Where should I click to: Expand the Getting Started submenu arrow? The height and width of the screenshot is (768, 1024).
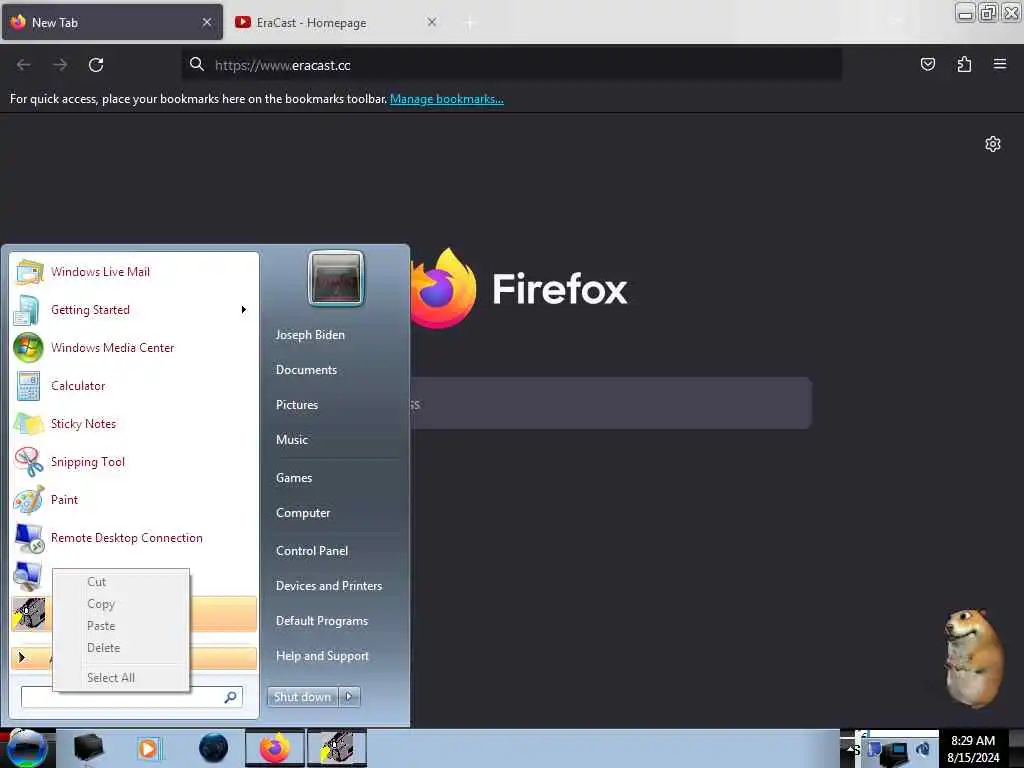[x=244, y=310]
